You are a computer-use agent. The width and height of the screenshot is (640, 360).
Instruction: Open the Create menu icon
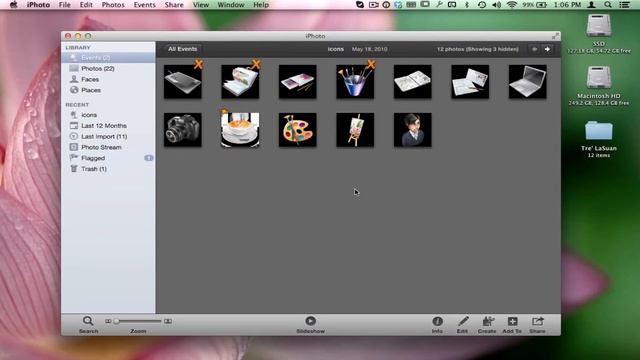coord(487,321)
